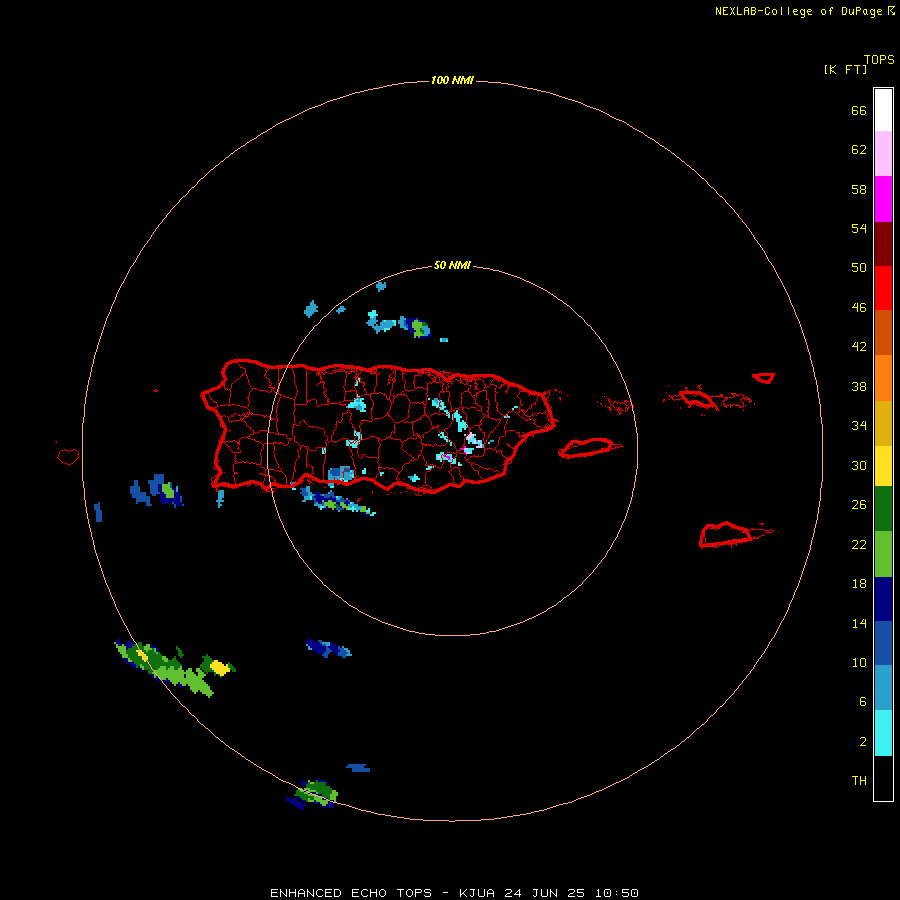Viewport: 900px width, 900px height.
Task: Select legend value 62
Action: pyautogui.click(x=859, y=150)
